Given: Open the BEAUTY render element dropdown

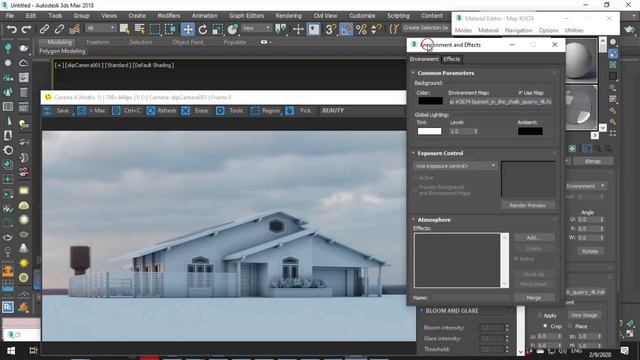Looking at the screenshot, I should 333,111.
